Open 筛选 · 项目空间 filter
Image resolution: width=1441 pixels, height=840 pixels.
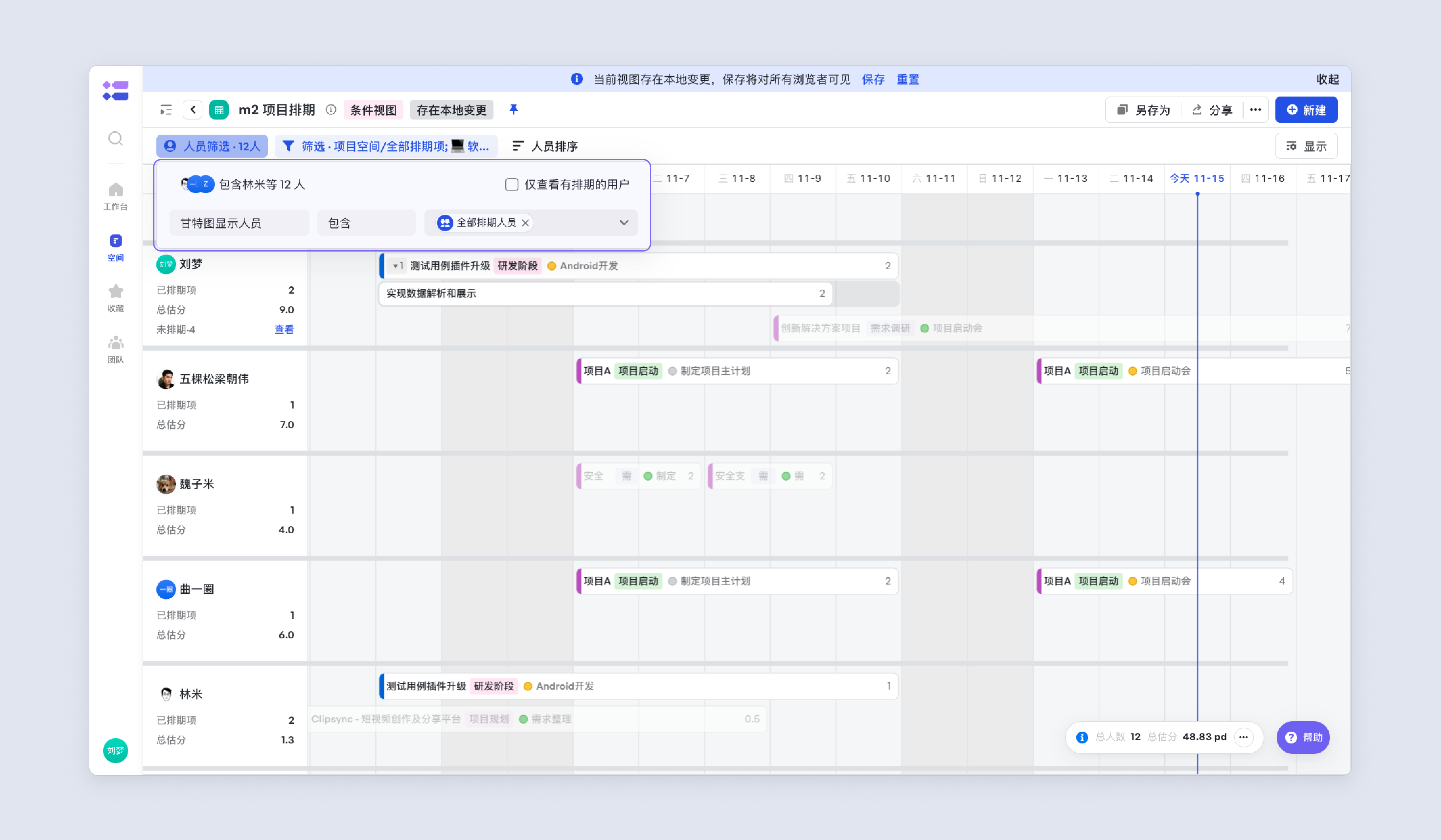[x=387, y=146]
